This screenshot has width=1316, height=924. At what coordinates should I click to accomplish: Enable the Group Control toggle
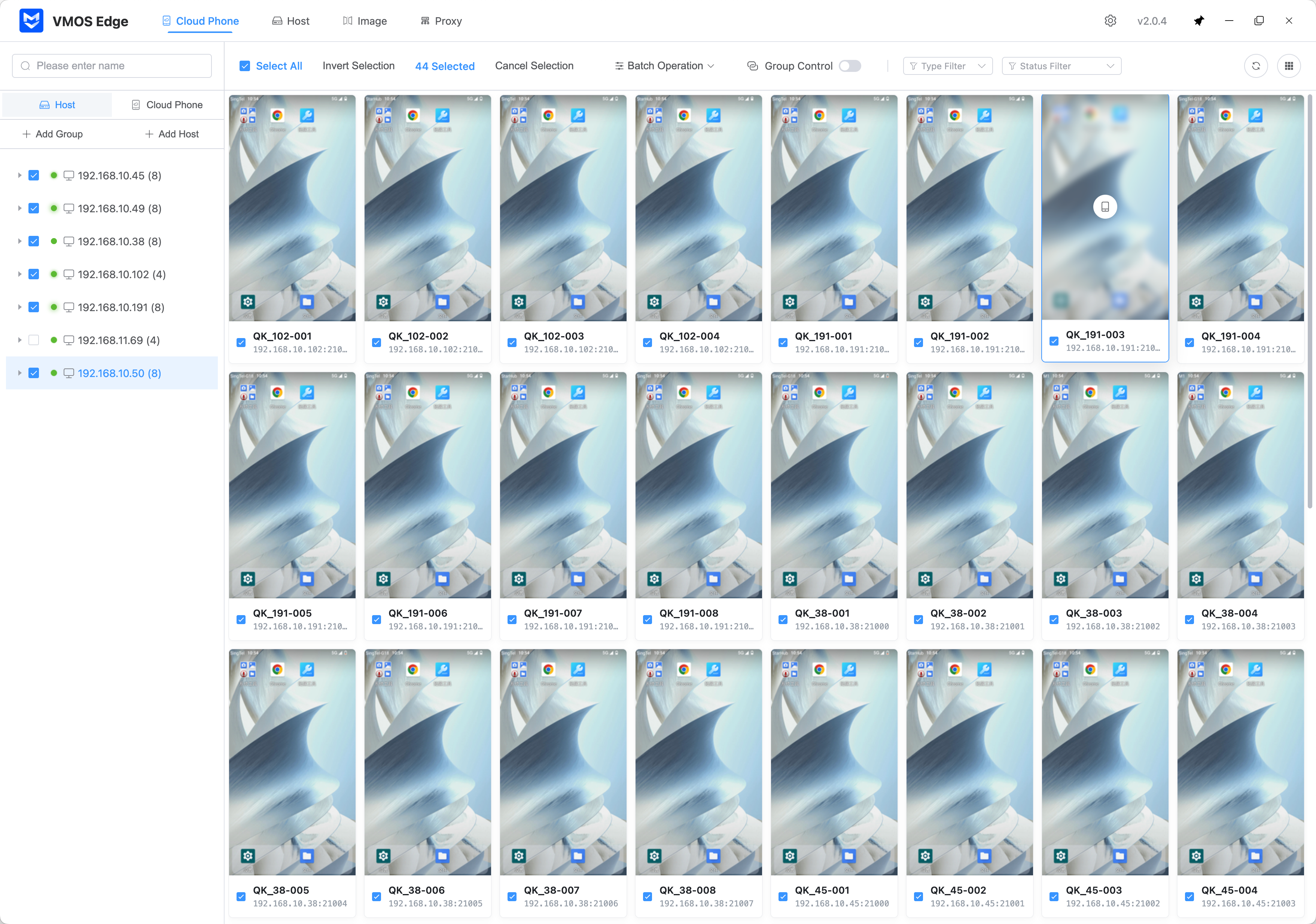(x=850, y=66)
